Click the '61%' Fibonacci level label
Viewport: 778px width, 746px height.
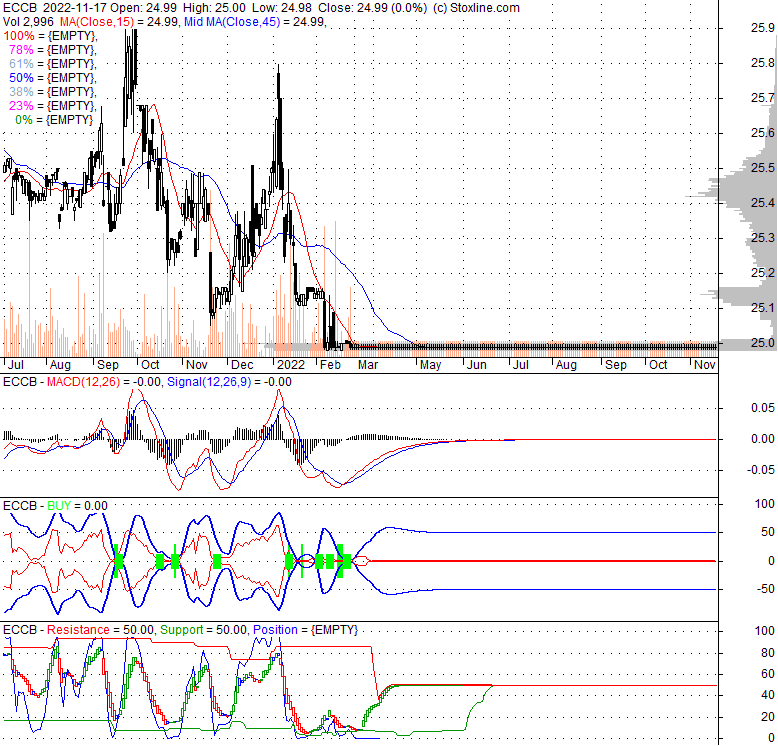click(21, 63)
